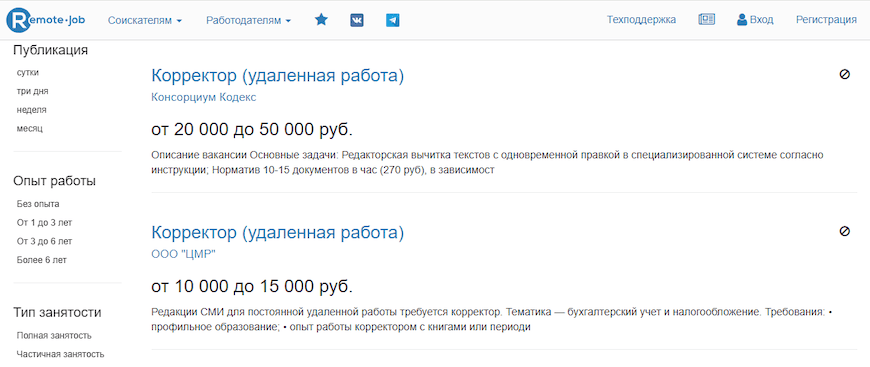Open Корректор vacancy from ООО "ЦМР"
Viewport: 870px width, 367px height.
click(x=277, y=233)
